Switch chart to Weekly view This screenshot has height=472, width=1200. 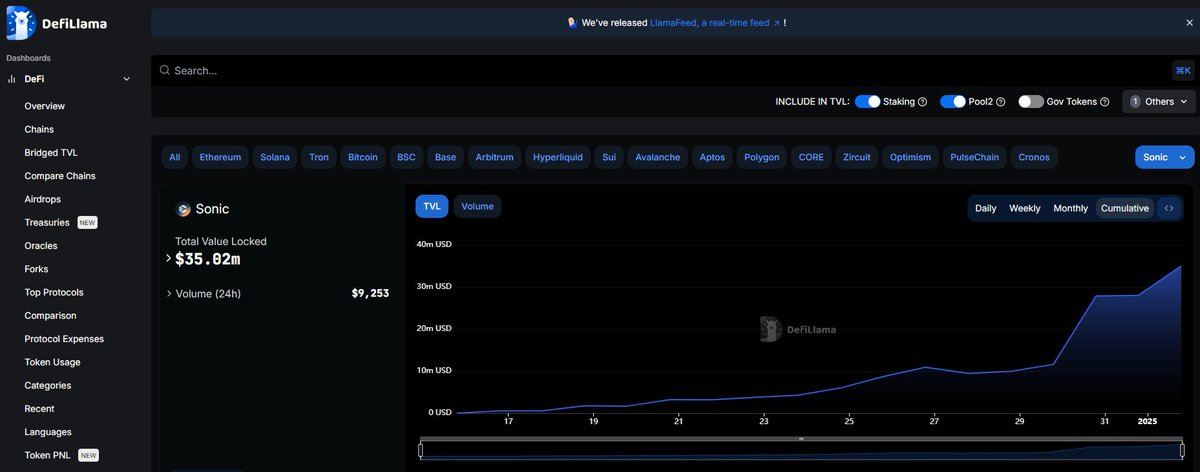point(1025,208)
